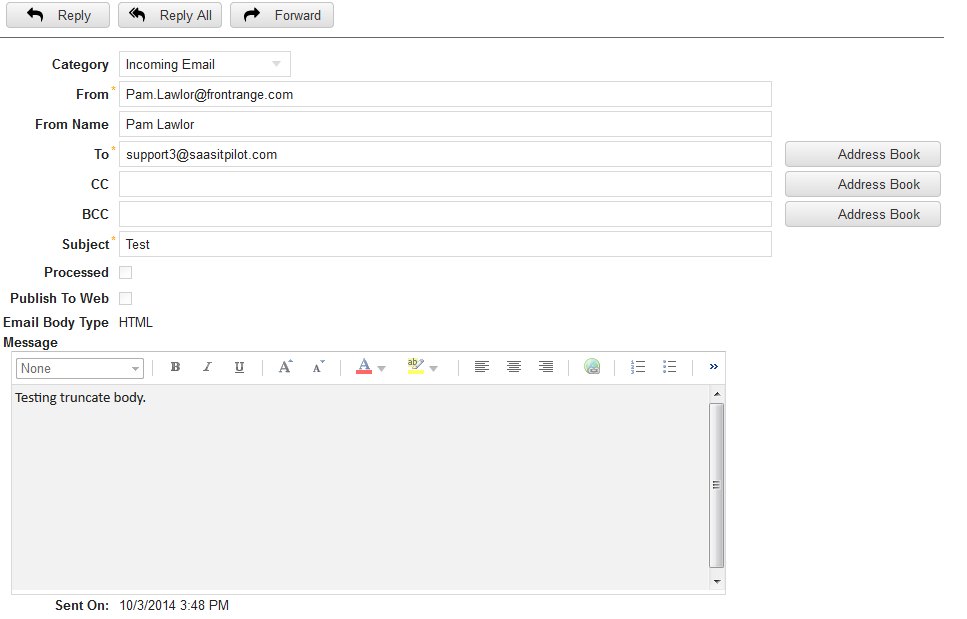This screenshot has width=967, height=619.
Task: Increase the font size of message text
Action: point(285,367)
